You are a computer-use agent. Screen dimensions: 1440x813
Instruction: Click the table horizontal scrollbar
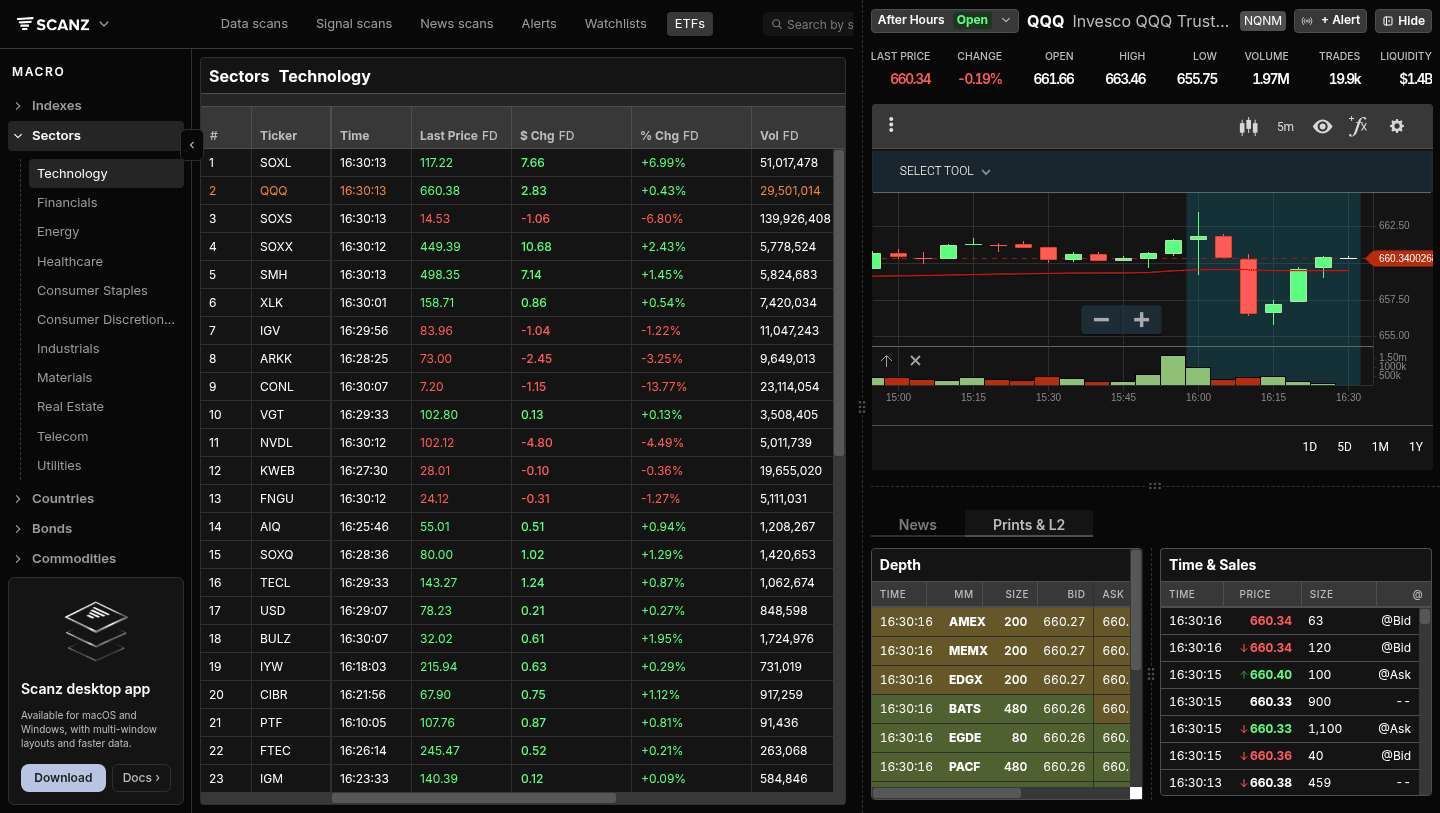473,798
